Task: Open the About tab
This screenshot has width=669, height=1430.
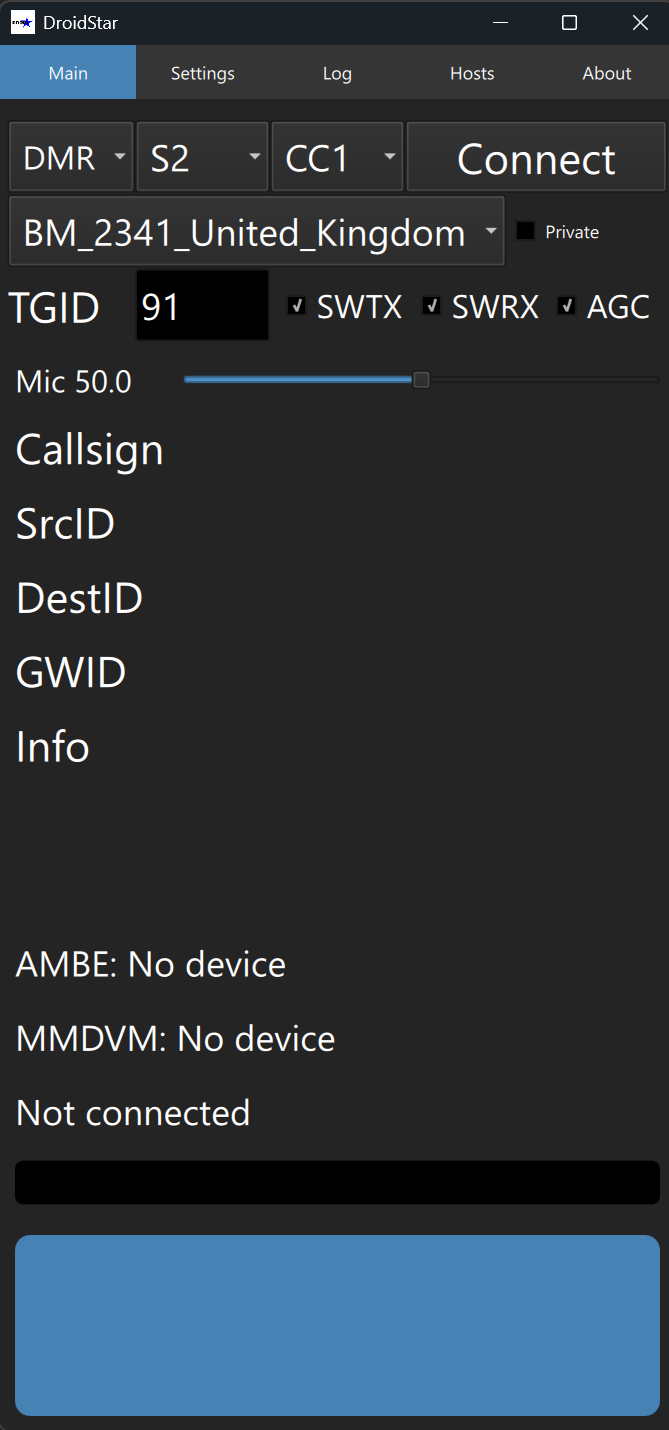Action: (x=607, y=73)
